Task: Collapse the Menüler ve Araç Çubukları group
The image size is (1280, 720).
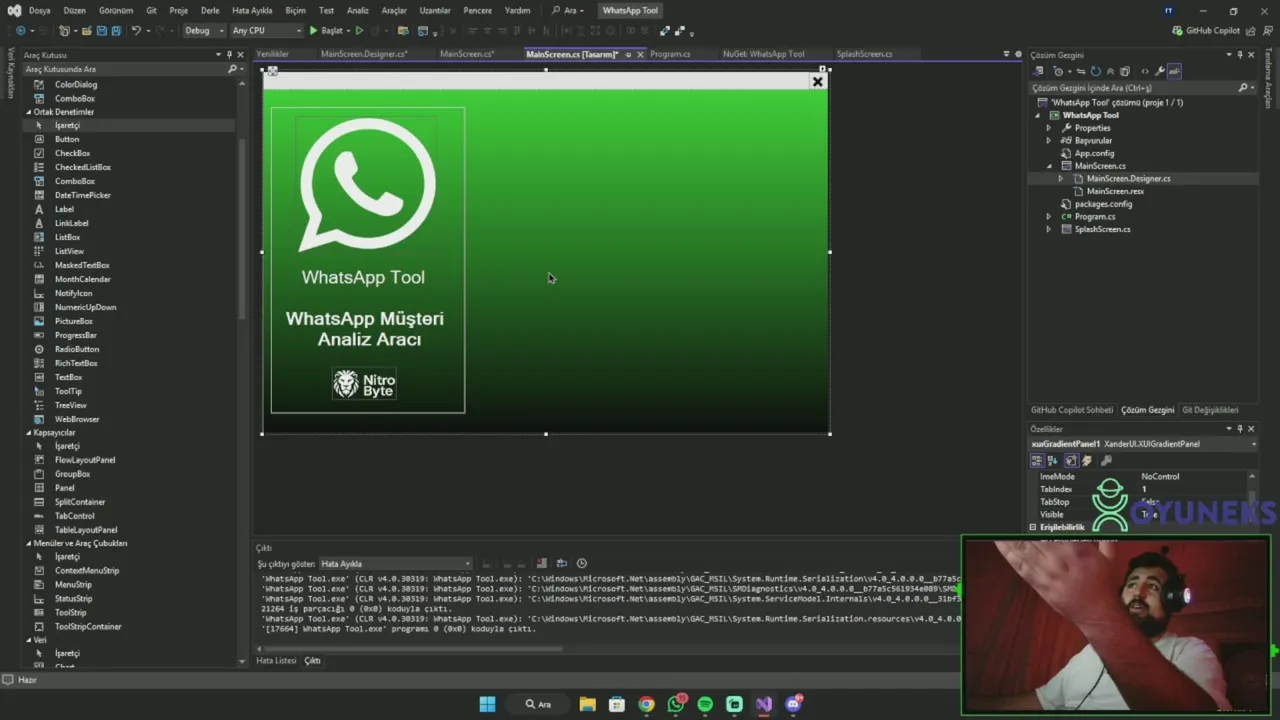Action: pyautogui.click(x=29, y=543)
